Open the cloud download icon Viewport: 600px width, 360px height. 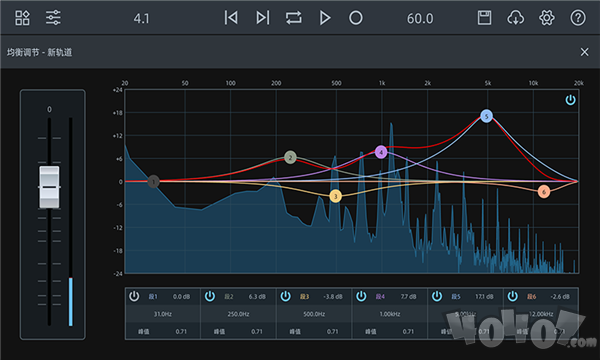click(515, 18)
